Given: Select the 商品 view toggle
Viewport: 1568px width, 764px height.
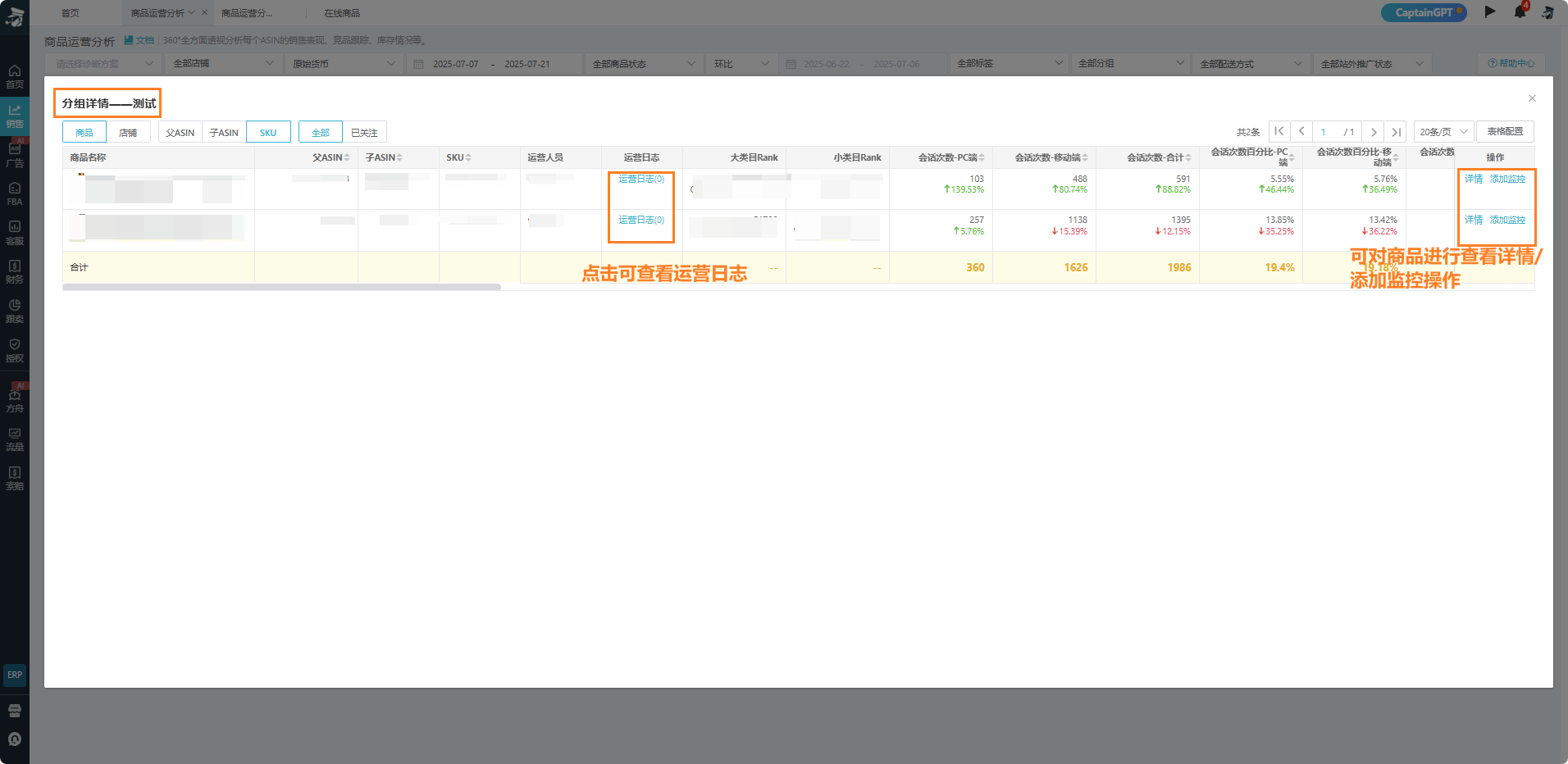Looking at the screenshot, I should tap(84, 132).
